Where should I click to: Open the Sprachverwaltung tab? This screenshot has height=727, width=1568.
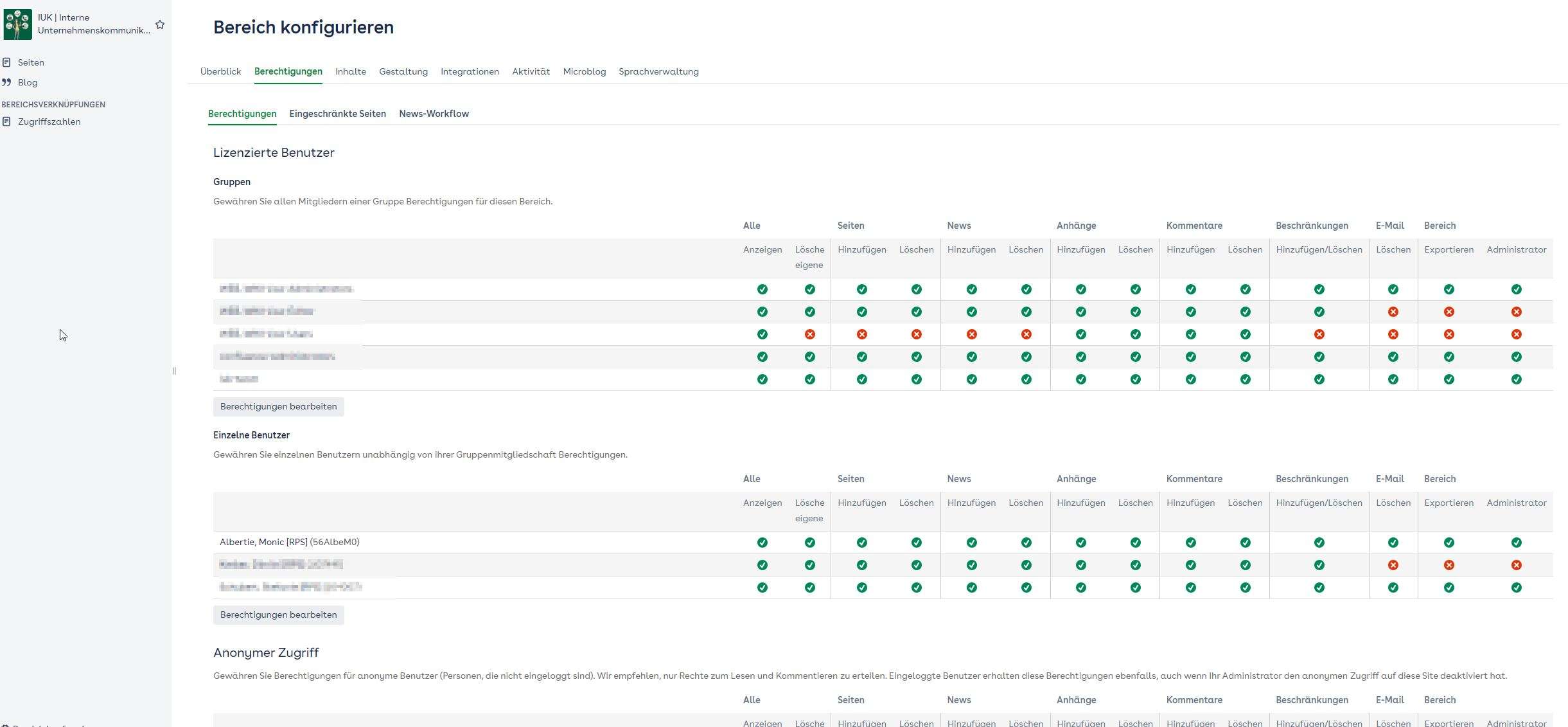click(658, 71)
